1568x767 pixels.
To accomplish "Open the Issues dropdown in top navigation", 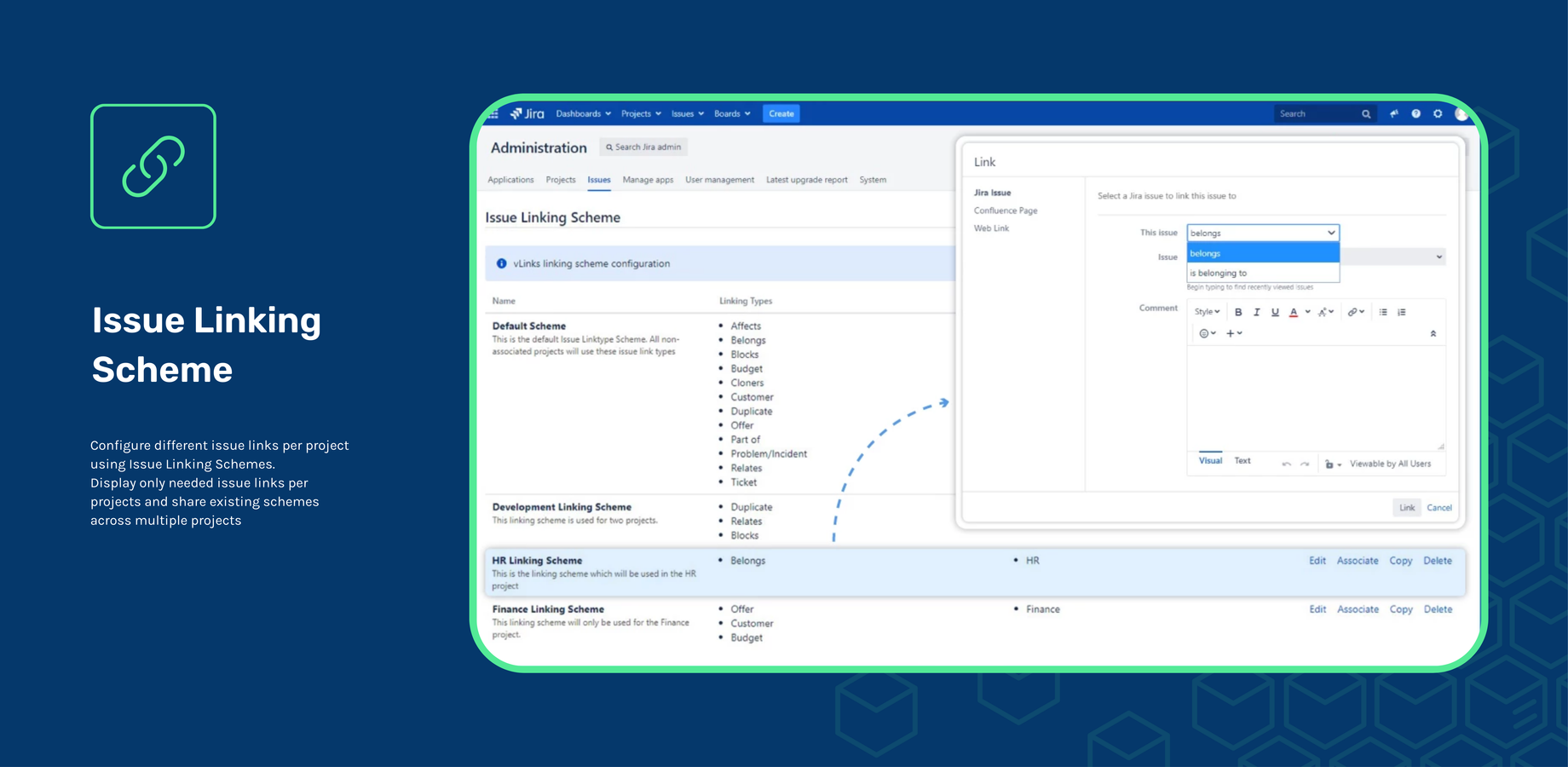I will 688,113.
